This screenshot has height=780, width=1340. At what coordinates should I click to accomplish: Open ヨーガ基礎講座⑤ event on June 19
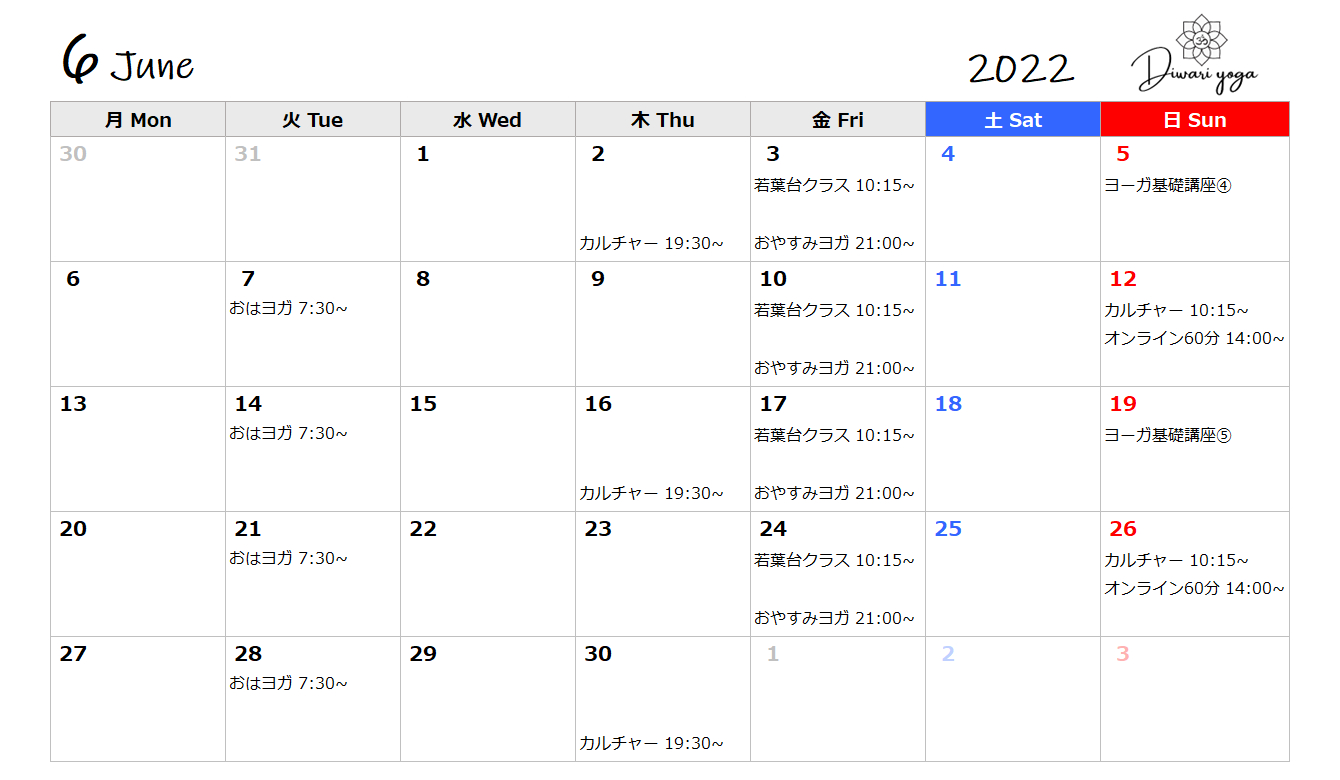pyautogui.click(x=1168, y=436)
